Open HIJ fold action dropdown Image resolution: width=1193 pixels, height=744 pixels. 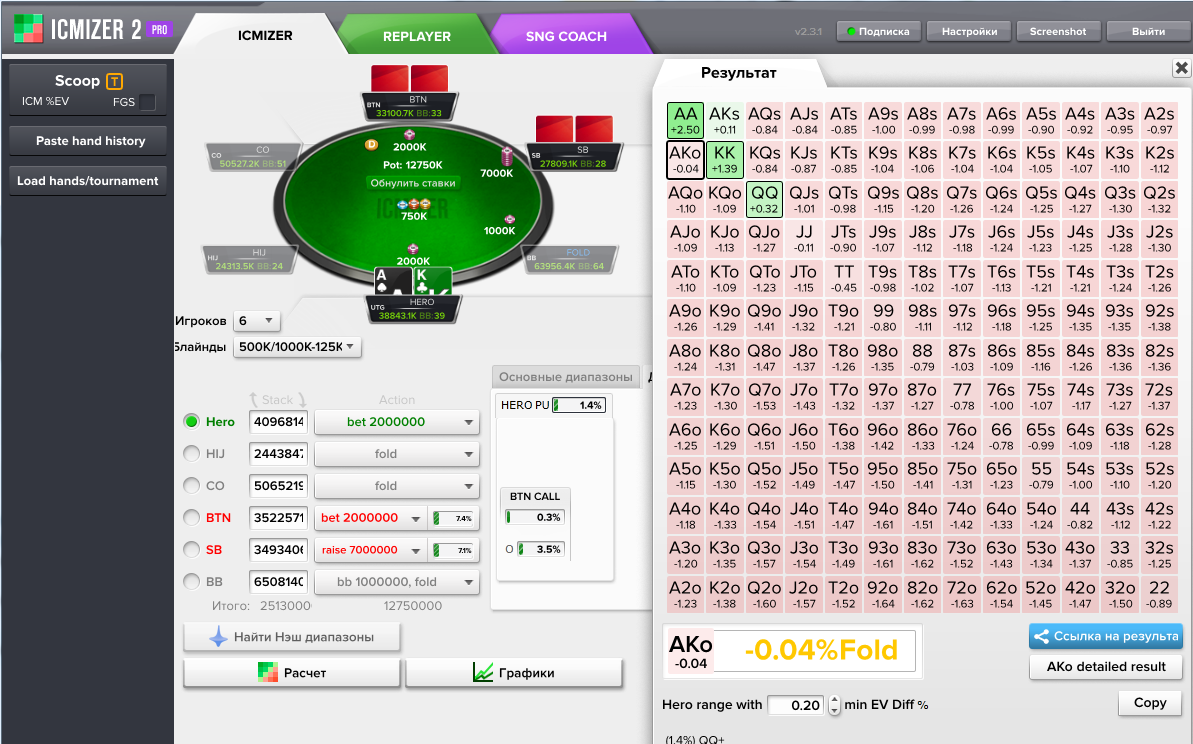point(396,454)
